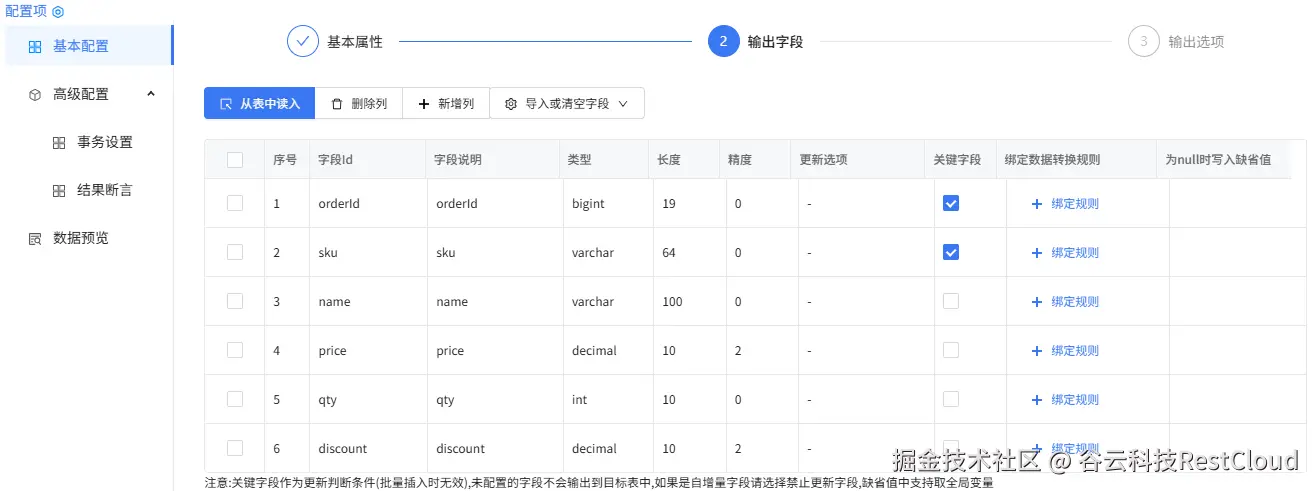The width and height of the screenshot is (1316, 491).
Task: Select the row checkbox for name
Action: (x=235, y=301)
